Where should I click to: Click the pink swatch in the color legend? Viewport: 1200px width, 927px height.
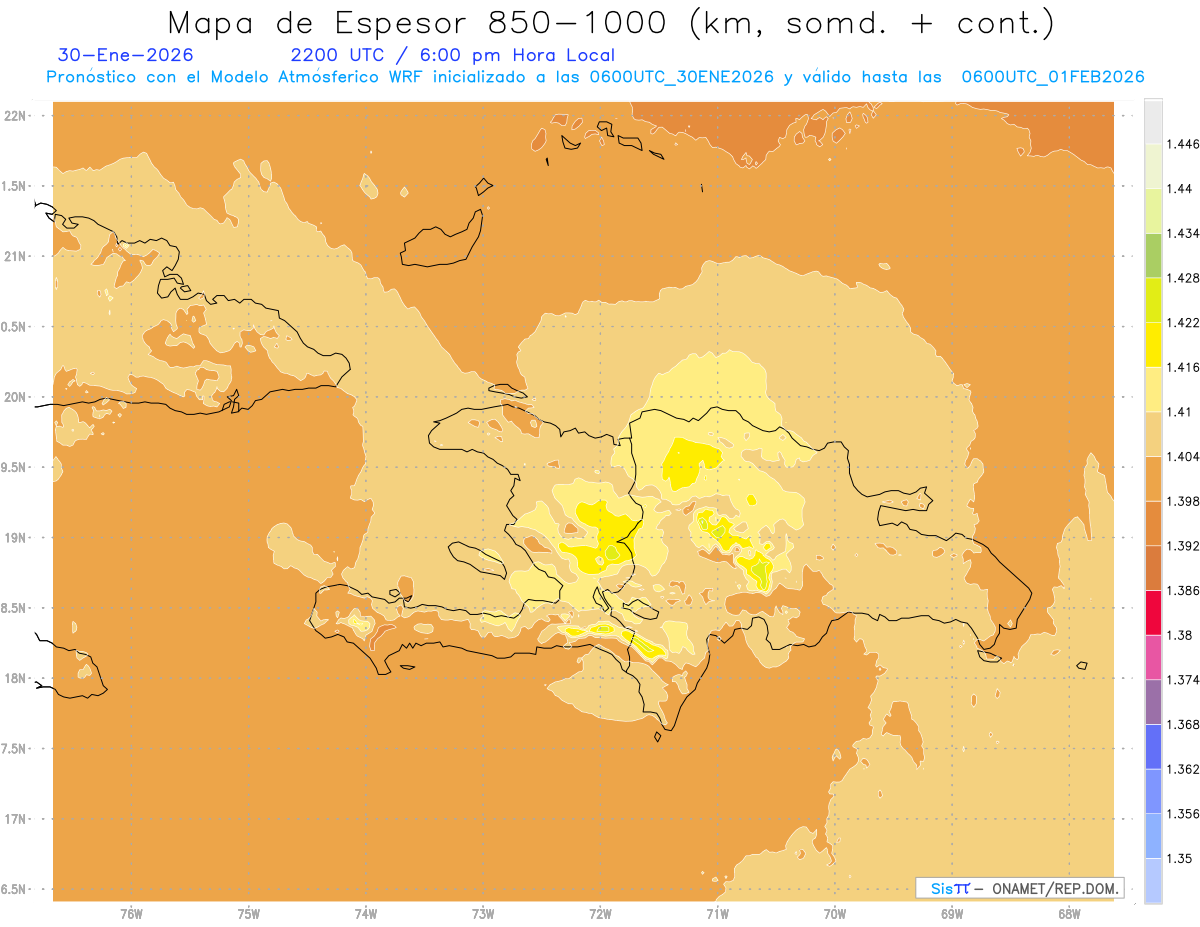click(x=1153, y=657)
